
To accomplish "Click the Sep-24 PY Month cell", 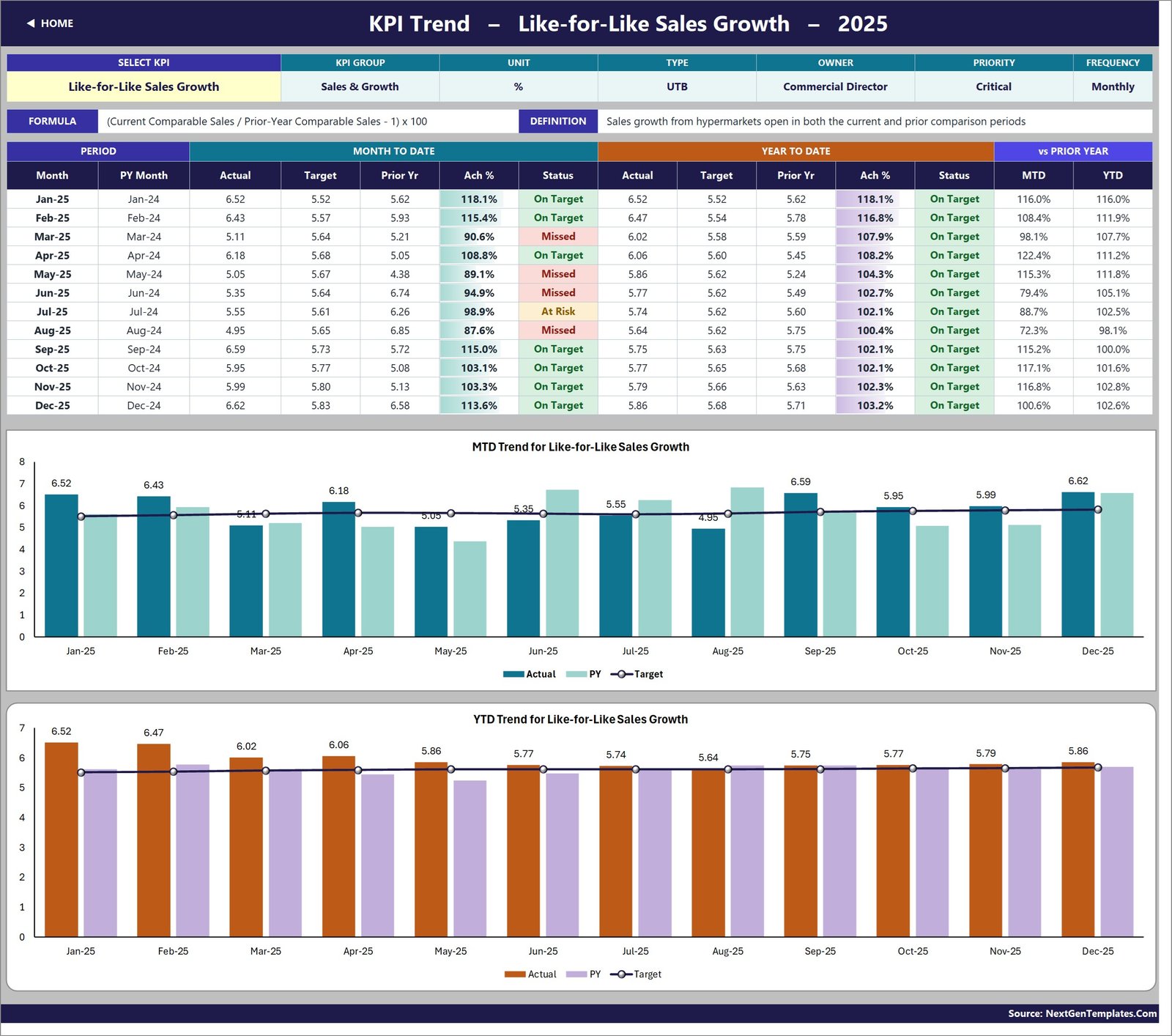I will [x=144, y=349].
